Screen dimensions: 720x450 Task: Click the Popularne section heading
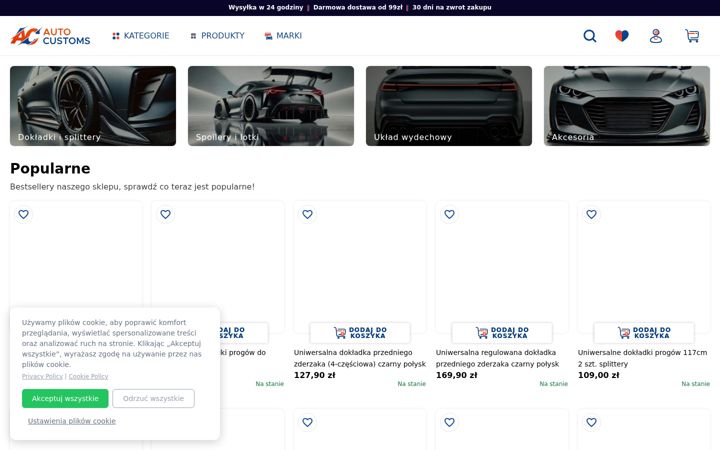[x=50, y=169]
